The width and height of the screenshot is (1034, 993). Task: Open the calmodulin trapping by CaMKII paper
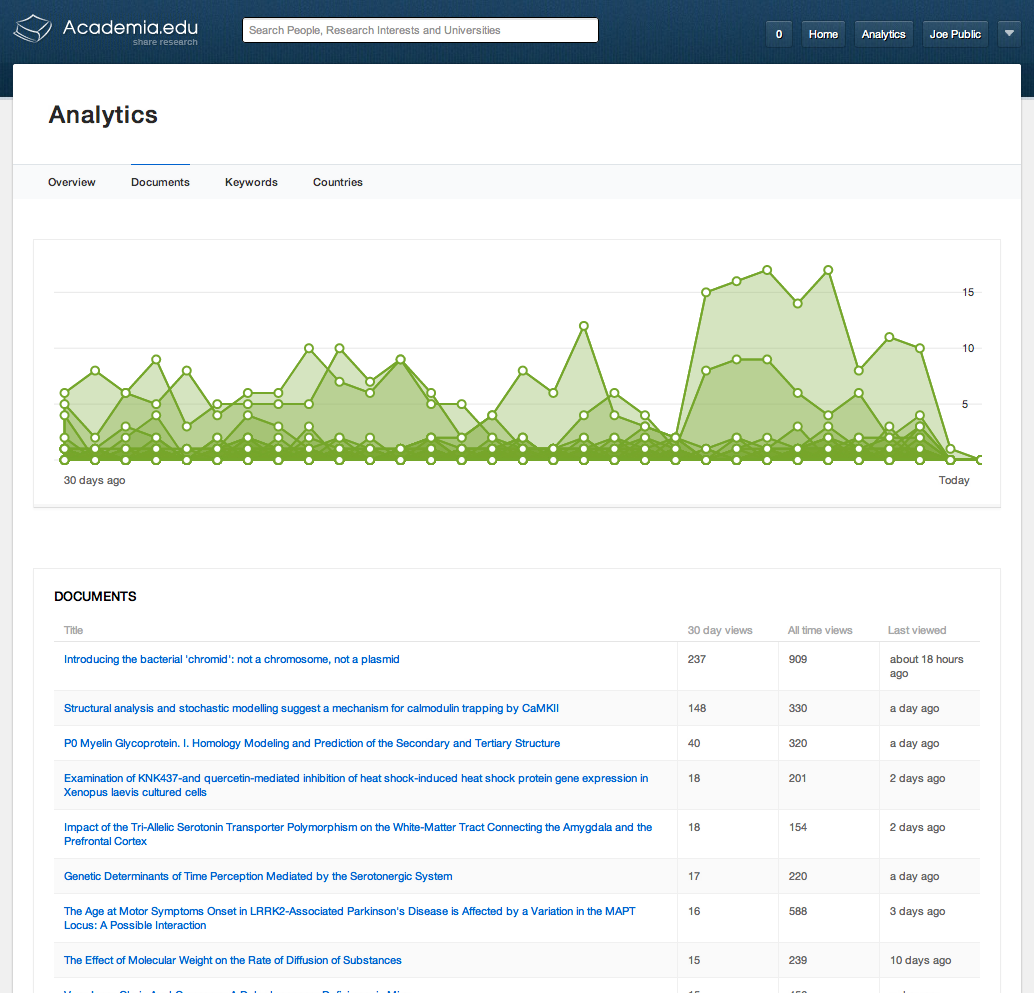[309, 708]
